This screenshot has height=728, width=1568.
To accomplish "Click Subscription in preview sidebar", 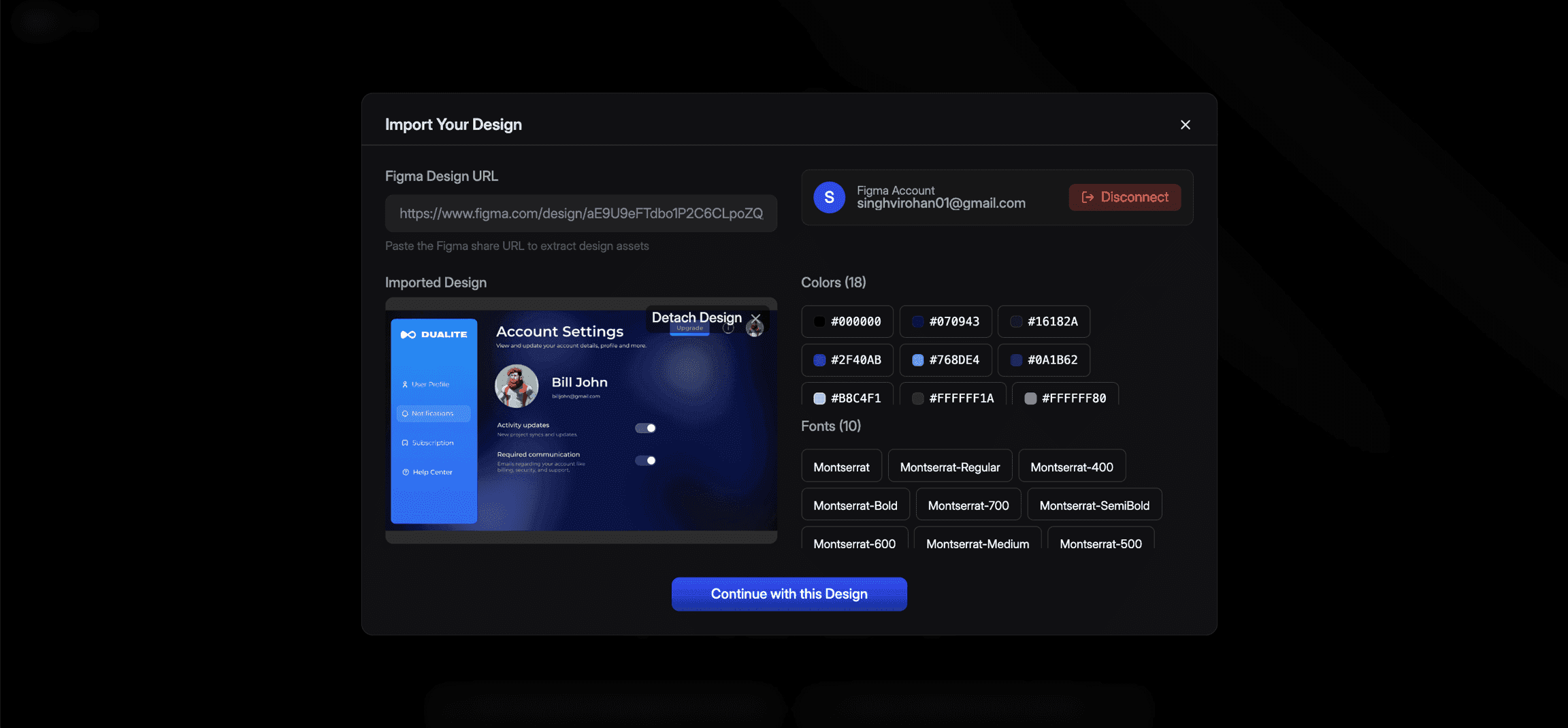I will tap(427, 443).
